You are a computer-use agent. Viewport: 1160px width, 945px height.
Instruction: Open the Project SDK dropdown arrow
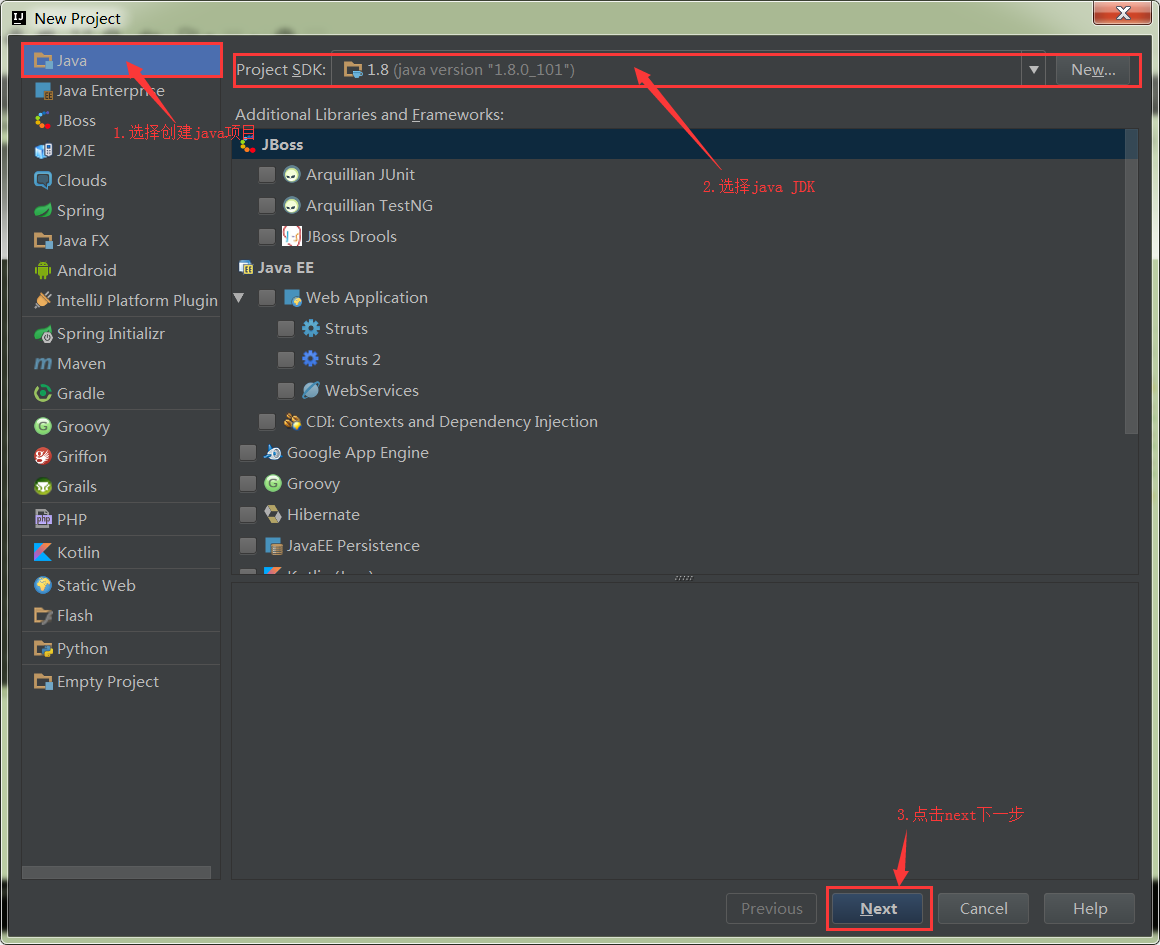coord(1033,70)
